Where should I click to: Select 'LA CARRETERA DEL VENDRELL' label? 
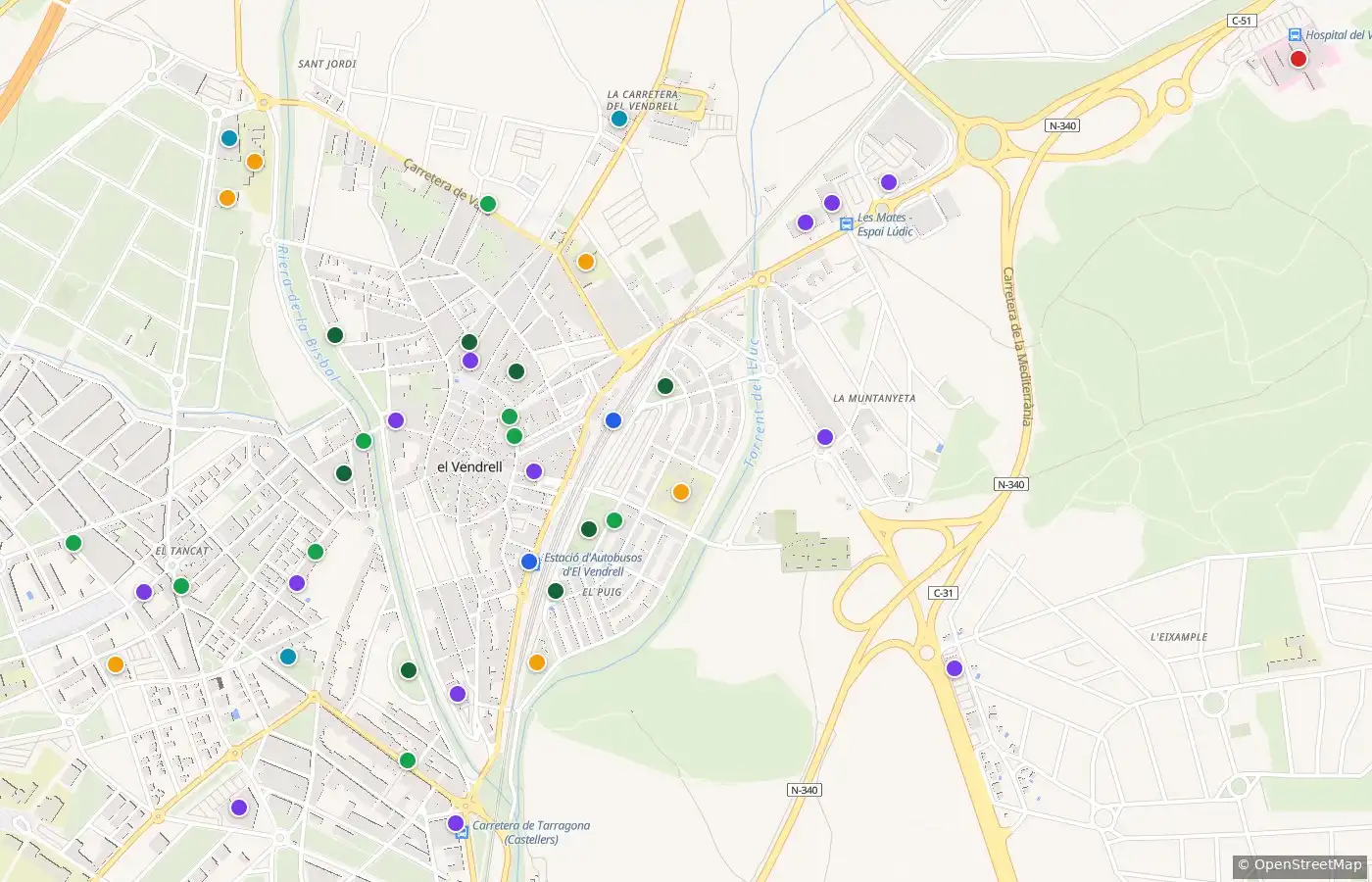click(642, 100)
